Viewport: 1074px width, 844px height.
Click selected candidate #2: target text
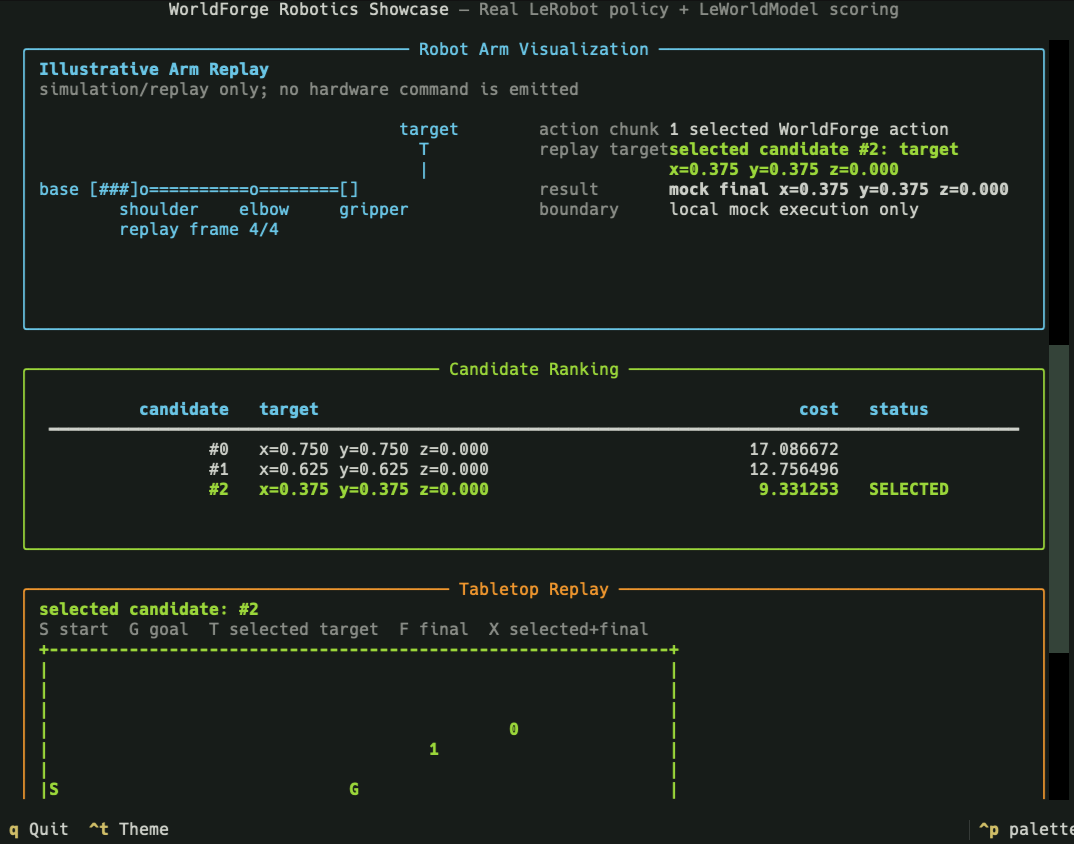point(814,149)
